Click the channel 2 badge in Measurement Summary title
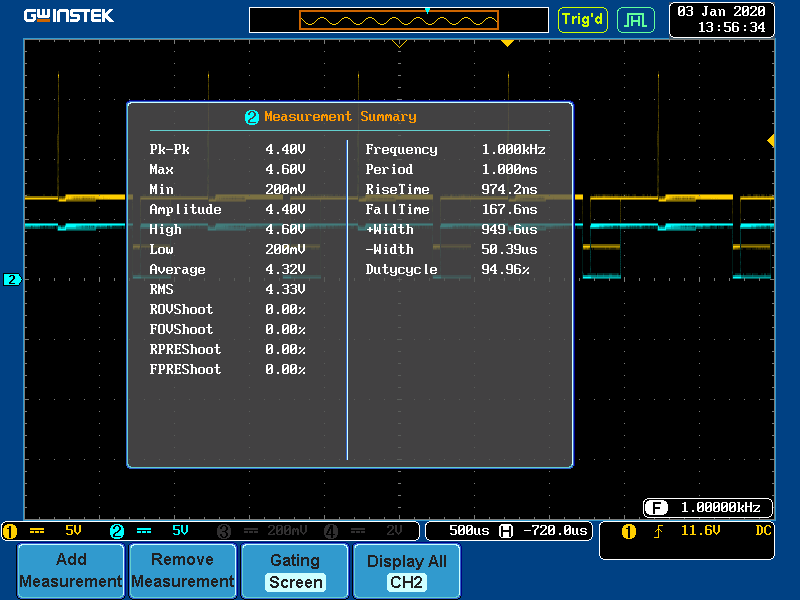Viewport: 800px width, 600px height. [x=252, y=117]
